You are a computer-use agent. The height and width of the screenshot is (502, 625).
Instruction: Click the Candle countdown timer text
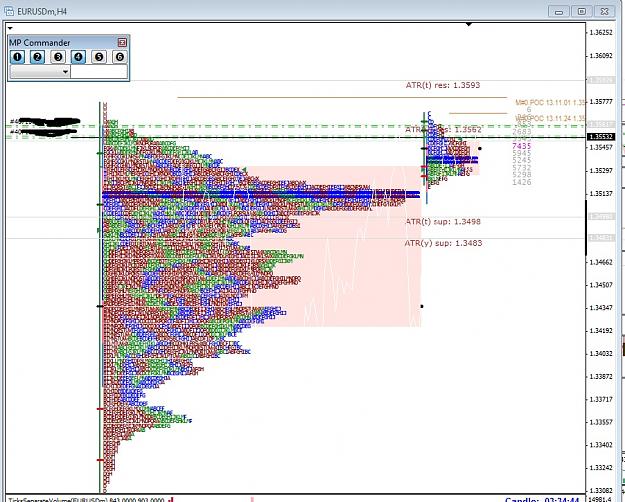click(542, 499)
